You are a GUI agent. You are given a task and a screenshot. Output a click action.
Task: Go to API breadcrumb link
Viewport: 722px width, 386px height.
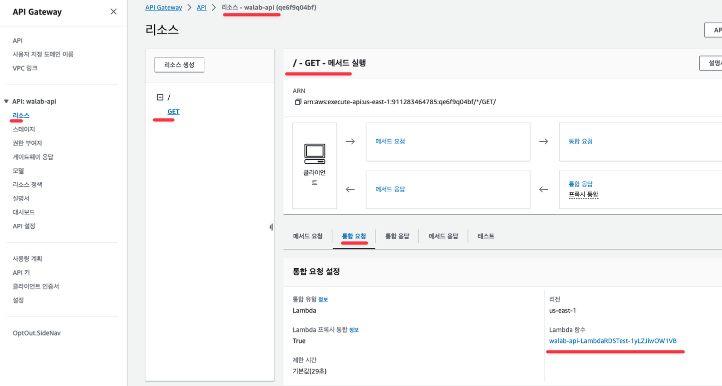point(202,7)
